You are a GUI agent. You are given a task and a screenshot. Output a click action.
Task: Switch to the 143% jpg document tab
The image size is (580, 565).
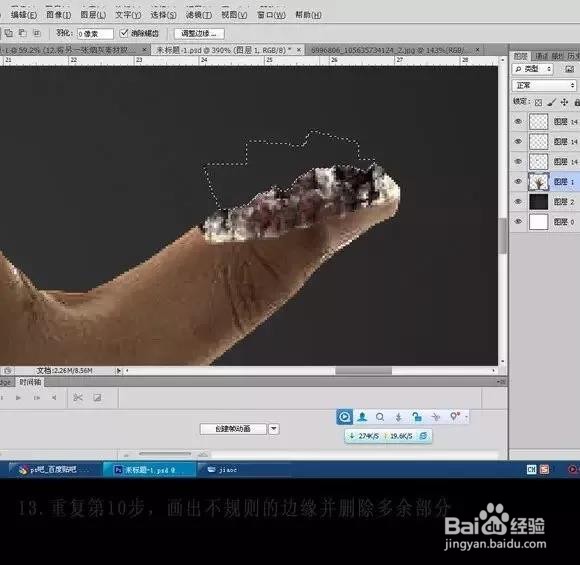click(x=394, y=50)
